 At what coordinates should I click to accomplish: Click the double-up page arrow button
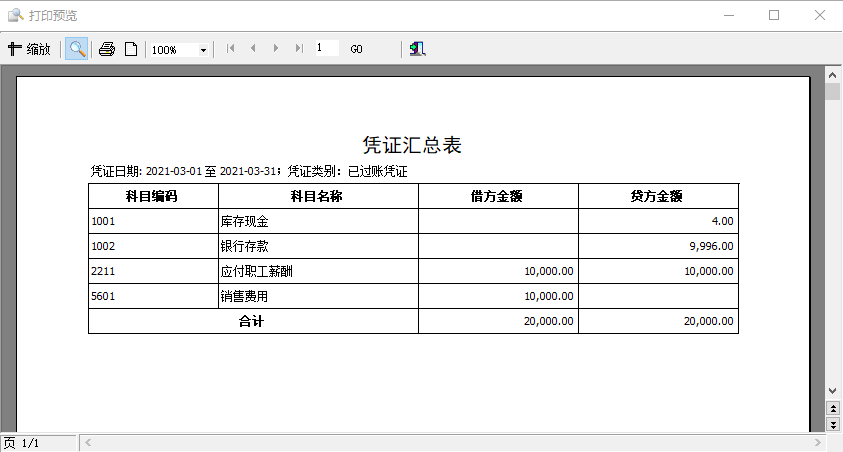833,409
